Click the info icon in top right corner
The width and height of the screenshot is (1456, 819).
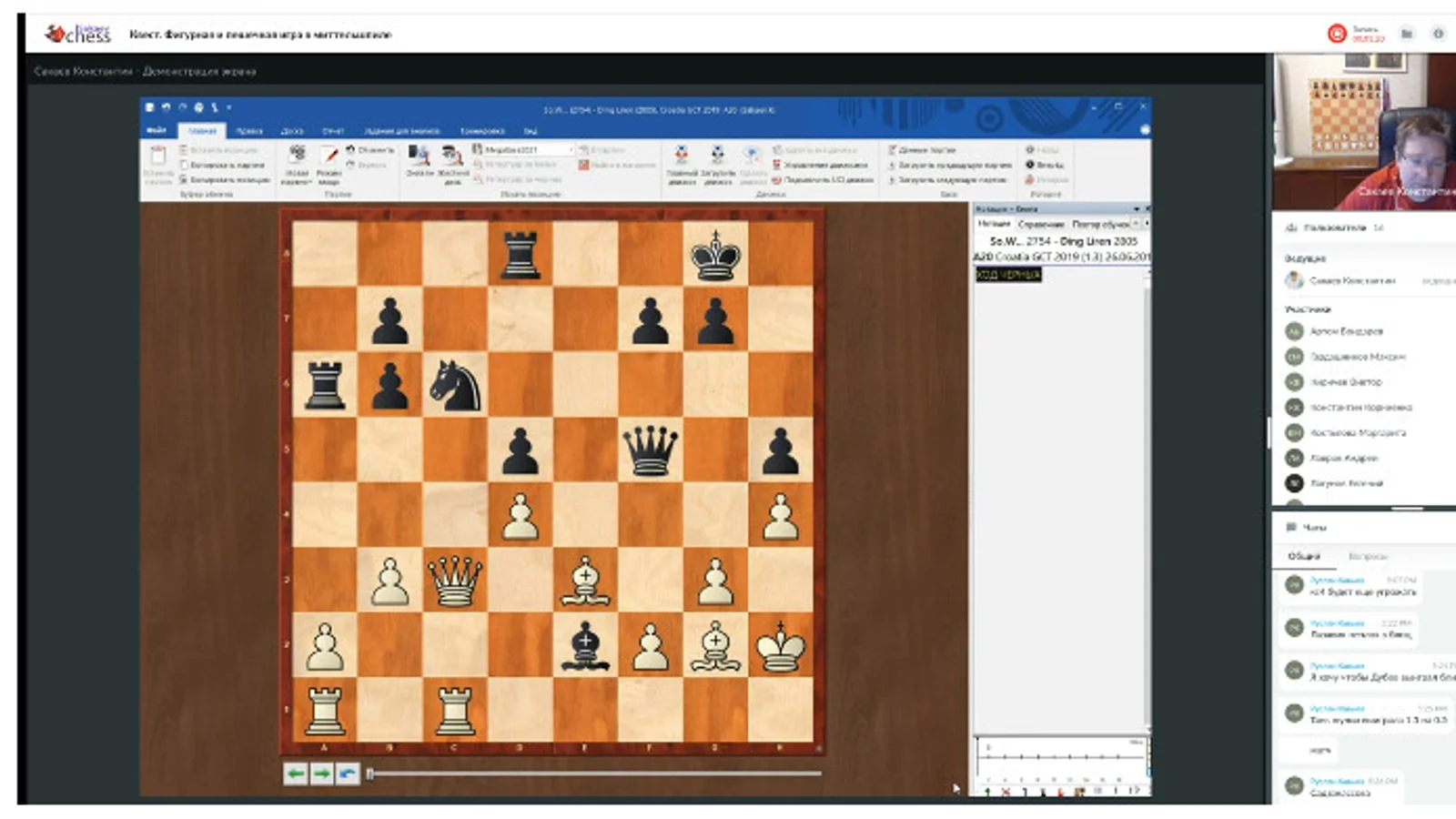tap(1438, 34)
